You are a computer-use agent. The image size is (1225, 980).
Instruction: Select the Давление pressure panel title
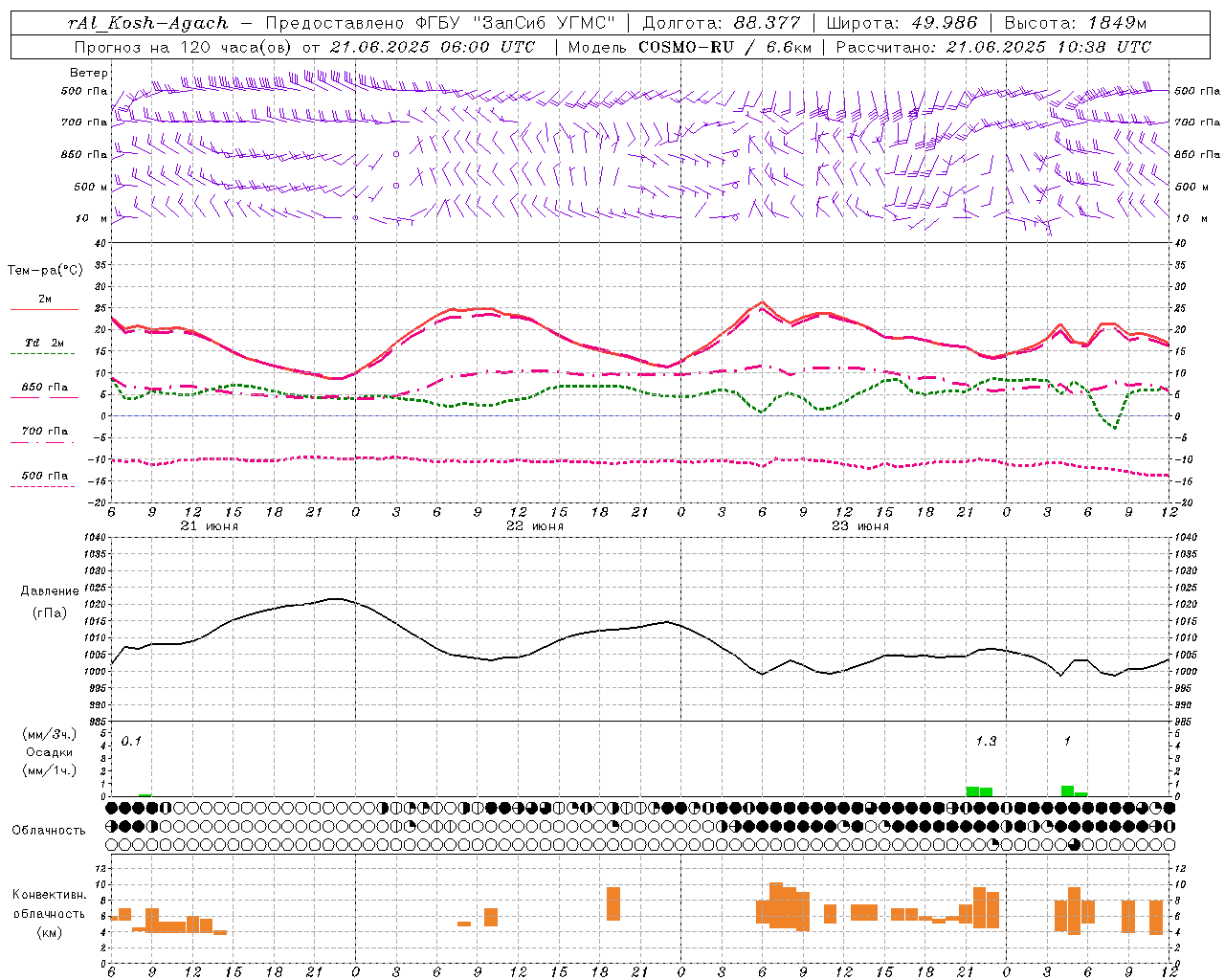tap(50, 591)
